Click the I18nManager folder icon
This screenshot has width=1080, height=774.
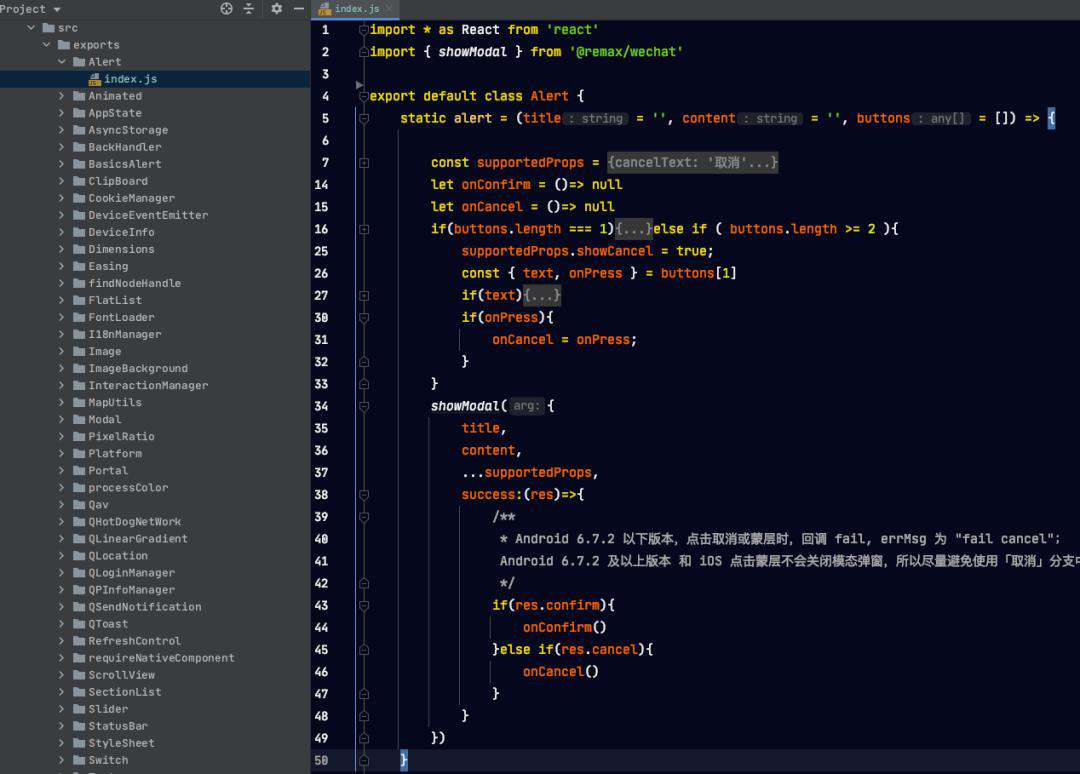pos(79,334)
